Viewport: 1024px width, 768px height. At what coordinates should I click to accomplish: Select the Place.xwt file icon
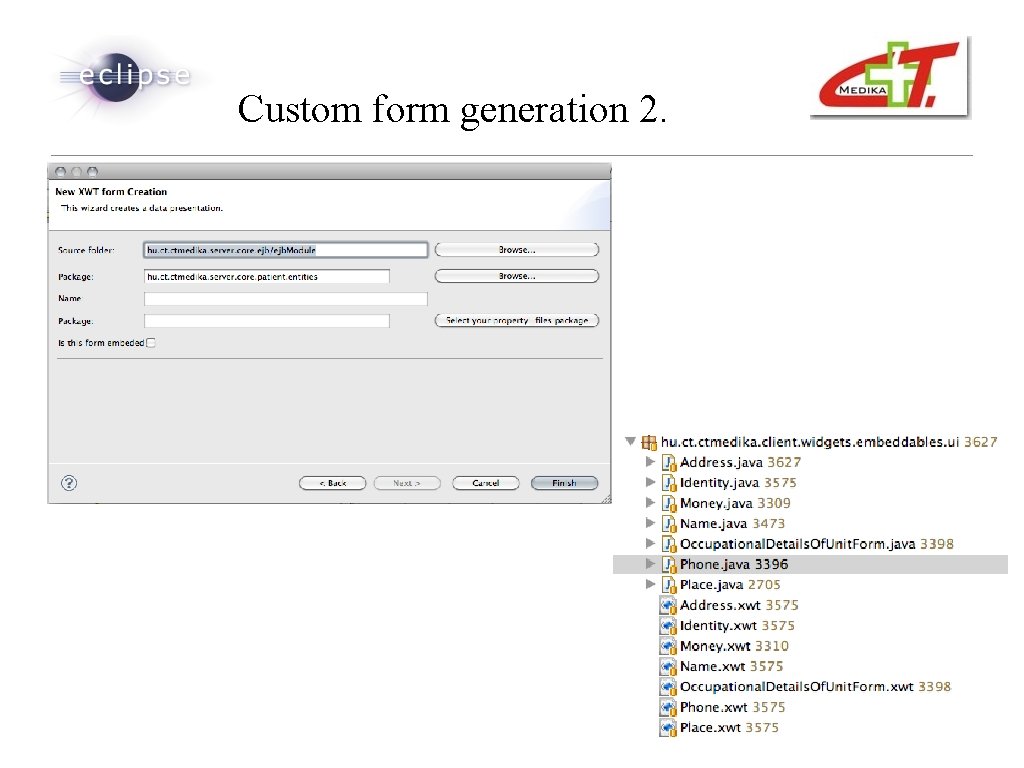pos(667,728)
